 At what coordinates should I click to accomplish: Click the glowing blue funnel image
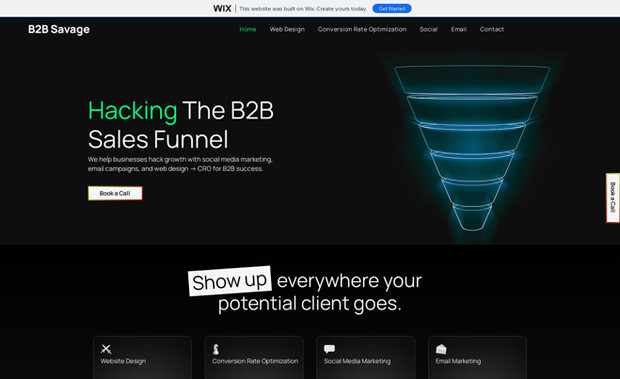[472, 148]
